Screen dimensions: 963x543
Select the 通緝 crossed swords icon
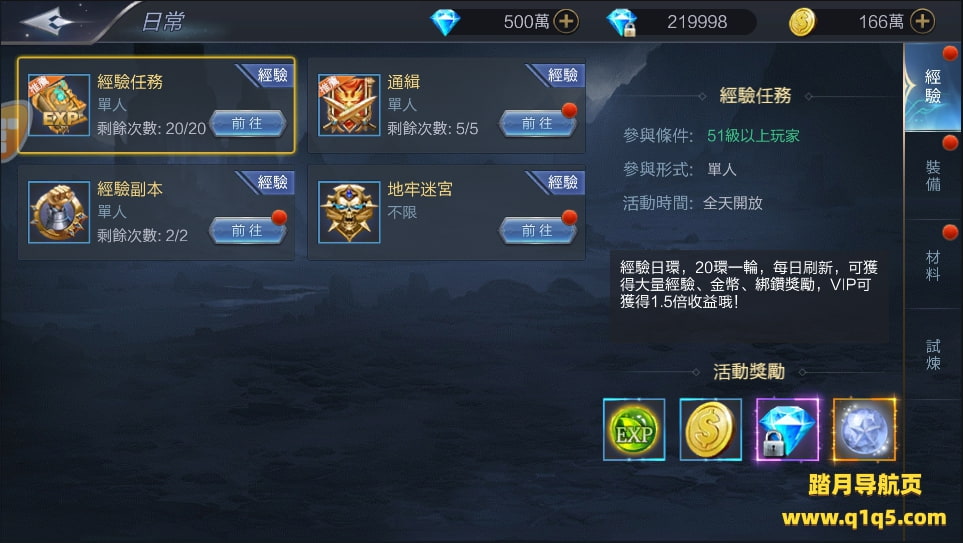pos(349,105)
